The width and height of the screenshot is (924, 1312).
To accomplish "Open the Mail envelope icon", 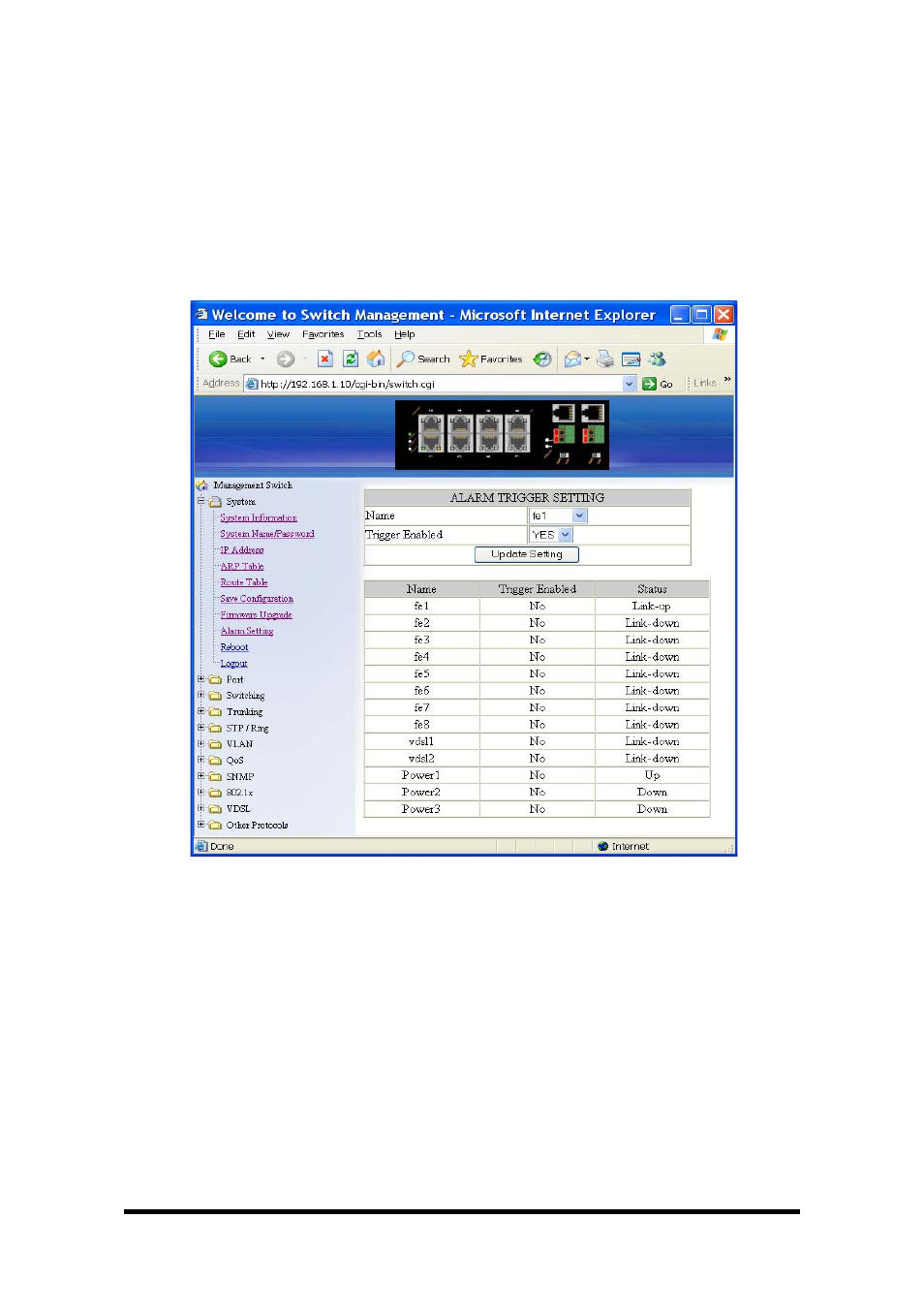I will tap(573, 359).
